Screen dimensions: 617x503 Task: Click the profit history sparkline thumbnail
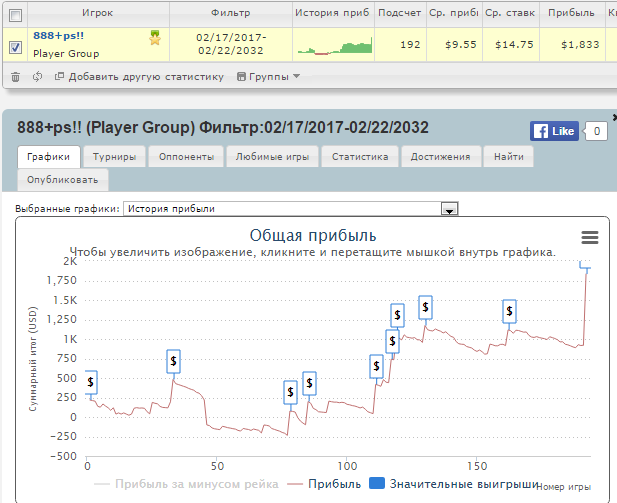(335, 45)
